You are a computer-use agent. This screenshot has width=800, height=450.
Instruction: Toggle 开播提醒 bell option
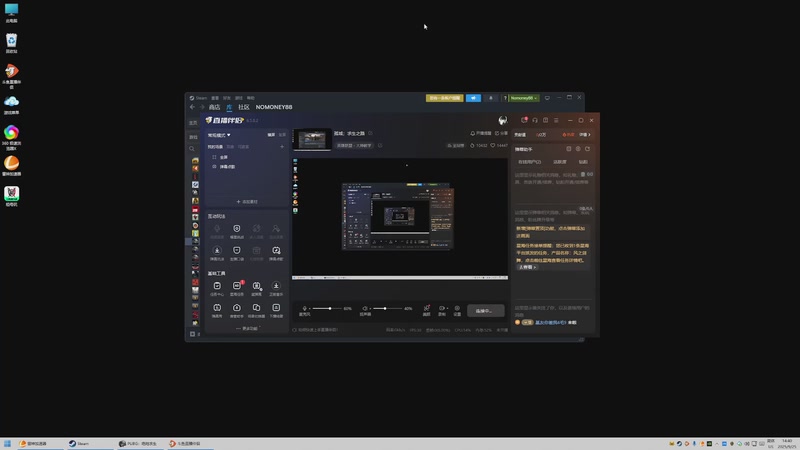coord(481,133)
